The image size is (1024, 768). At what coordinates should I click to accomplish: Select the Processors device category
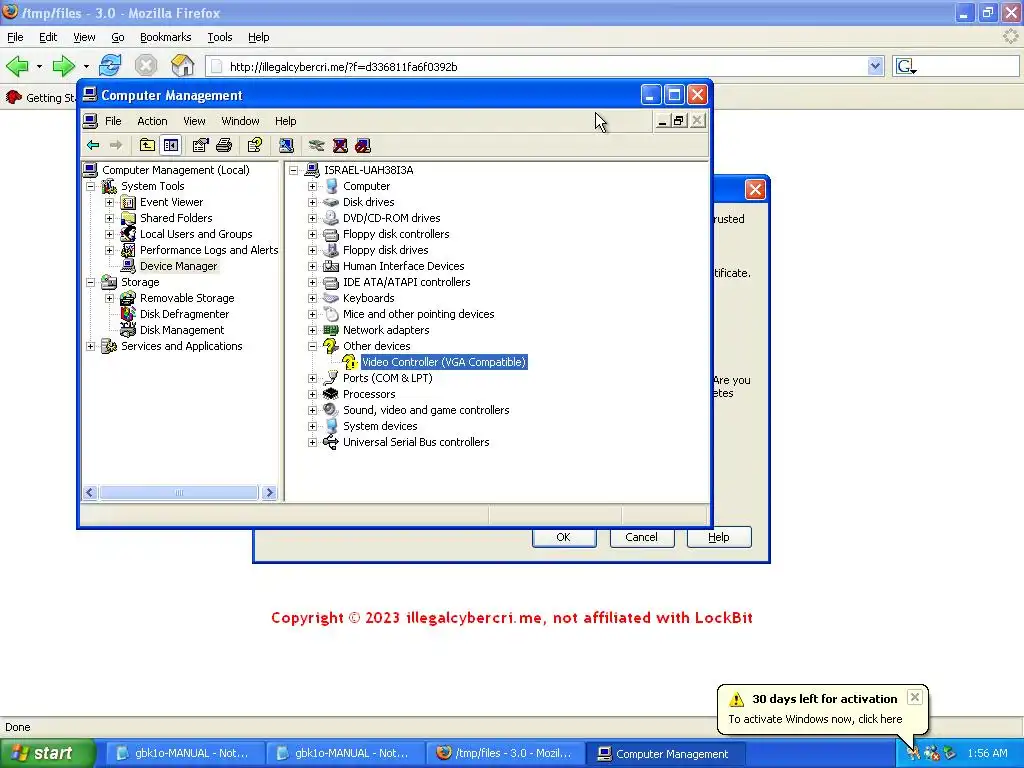click(x=369, y=394)
